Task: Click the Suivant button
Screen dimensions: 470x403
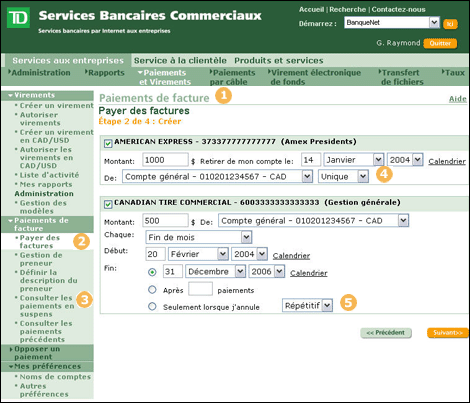Action: point(448,333)
